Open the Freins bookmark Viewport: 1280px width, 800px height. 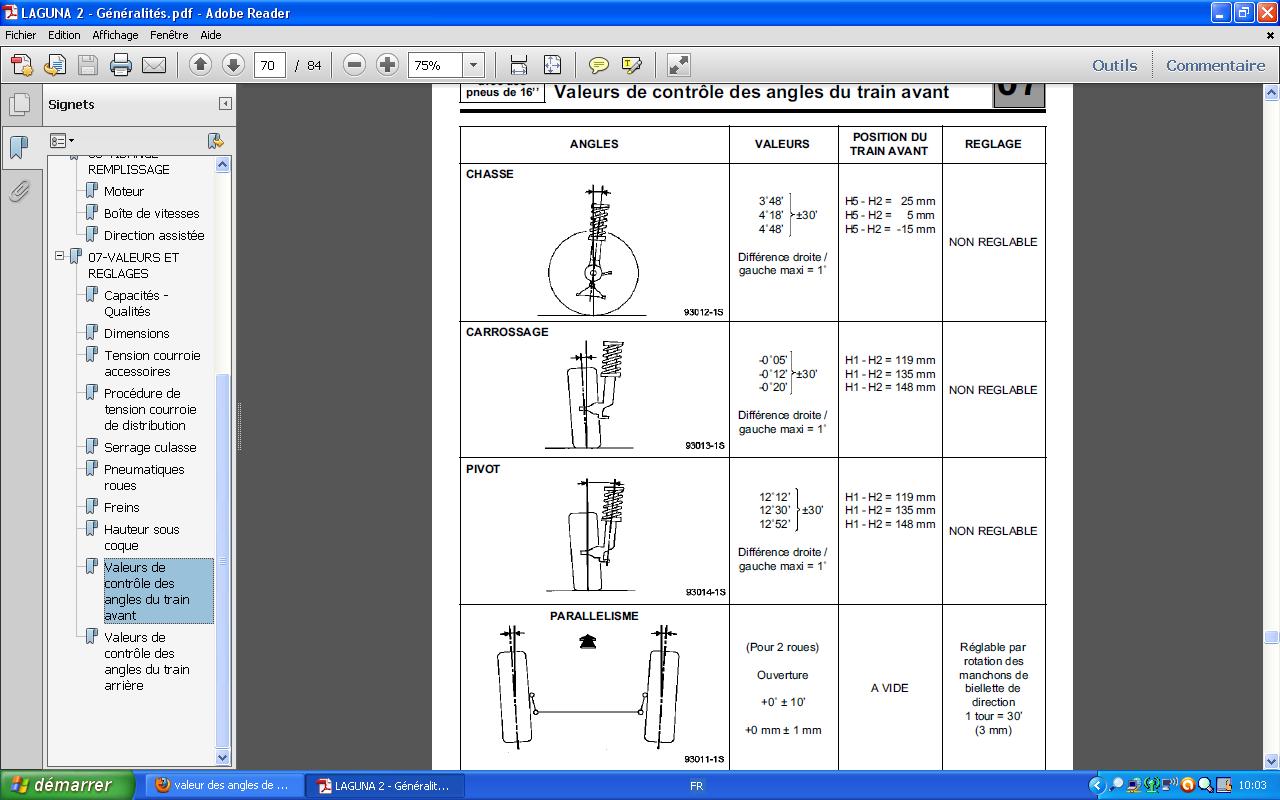pos(122,507)
